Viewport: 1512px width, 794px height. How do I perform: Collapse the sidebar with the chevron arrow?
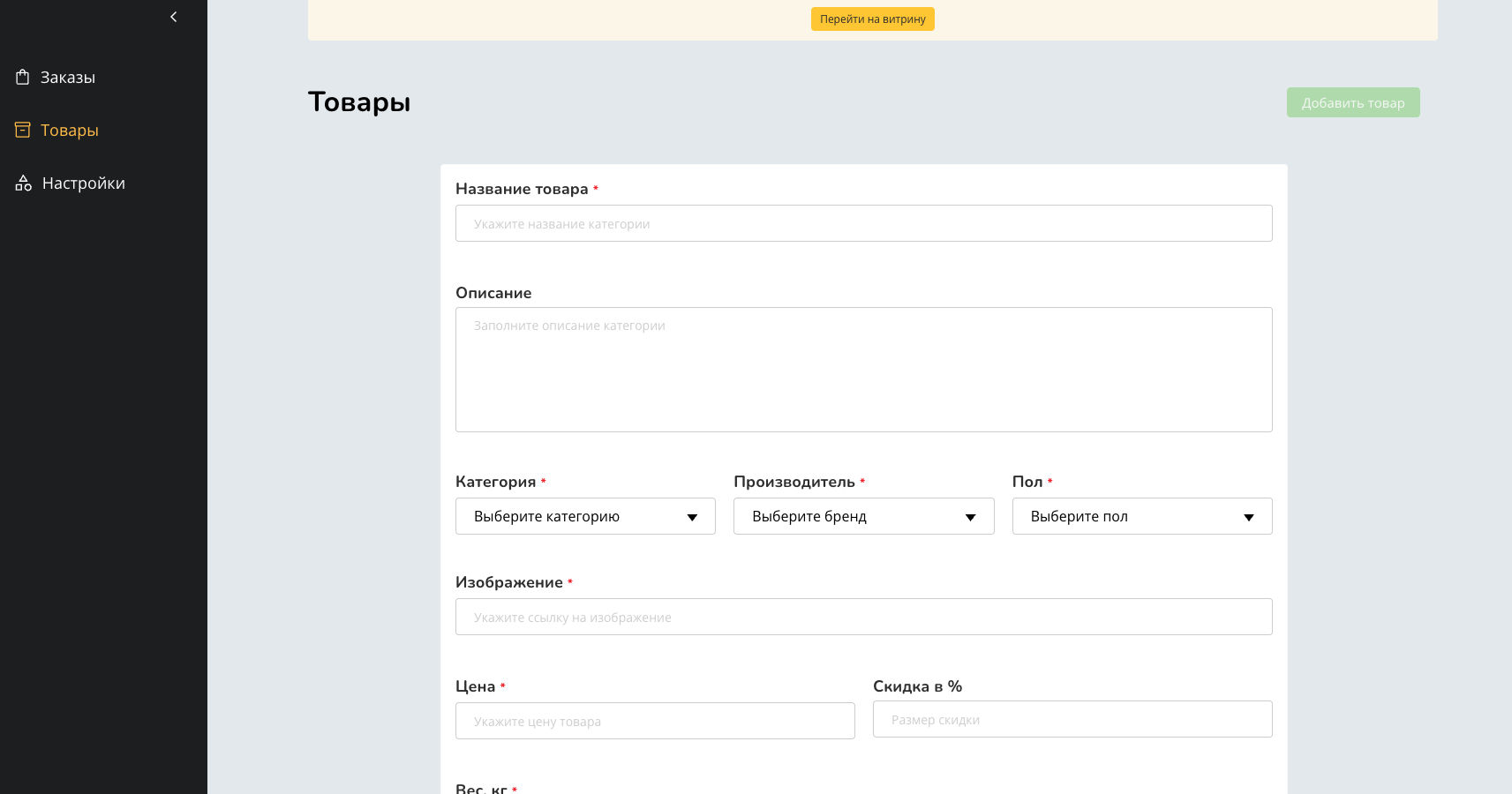pos(174,17)
